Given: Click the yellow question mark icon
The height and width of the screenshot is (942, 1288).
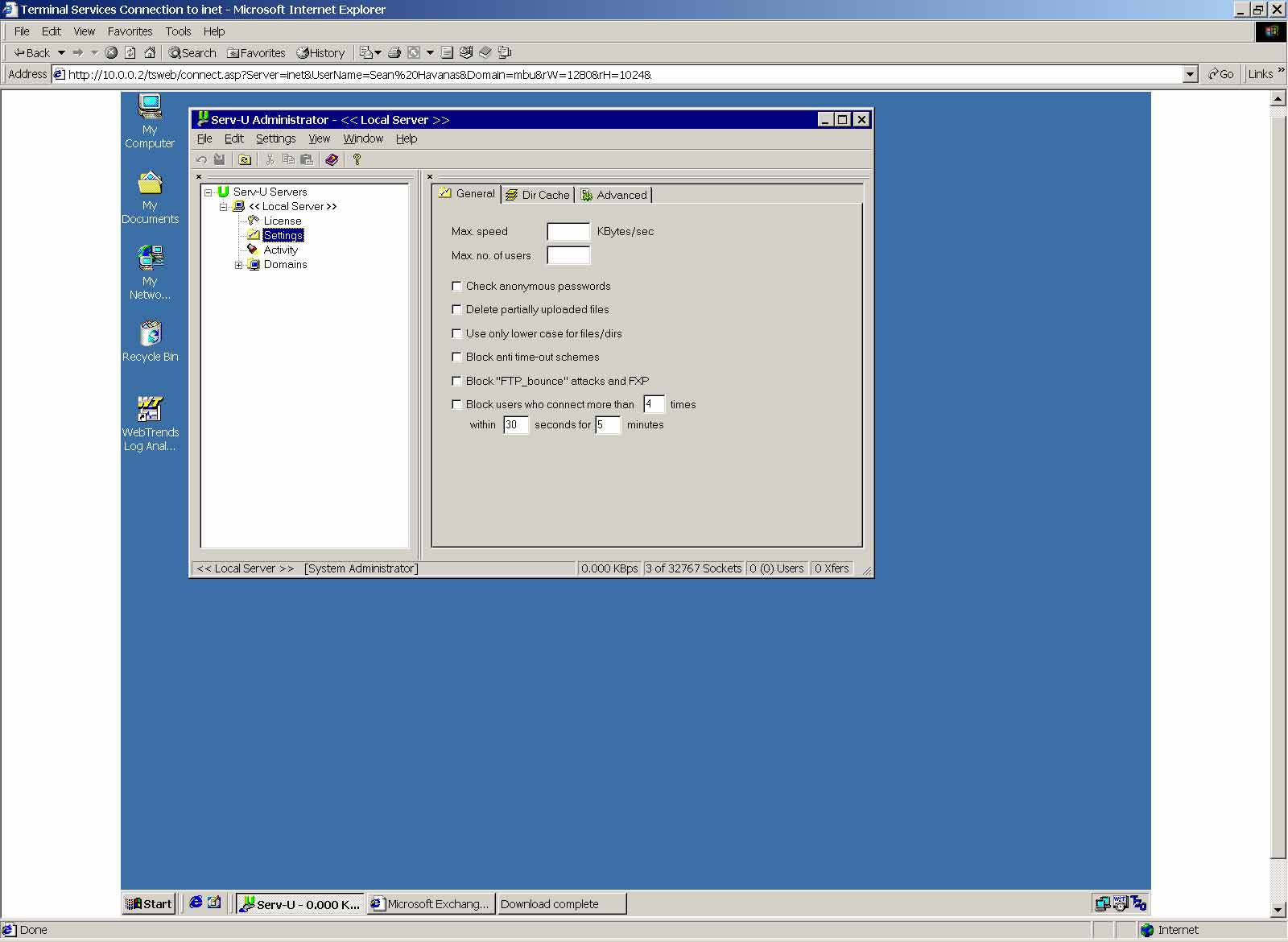Looking at the screenshot, I should (x=357, y=159).
